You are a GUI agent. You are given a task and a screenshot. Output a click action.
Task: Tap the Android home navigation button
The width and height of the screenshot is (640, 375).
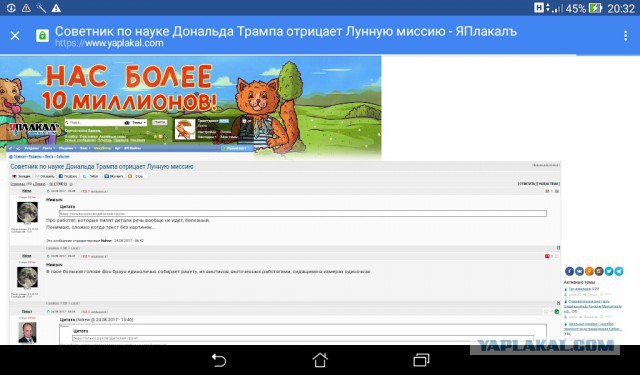[x=320, y=360]
